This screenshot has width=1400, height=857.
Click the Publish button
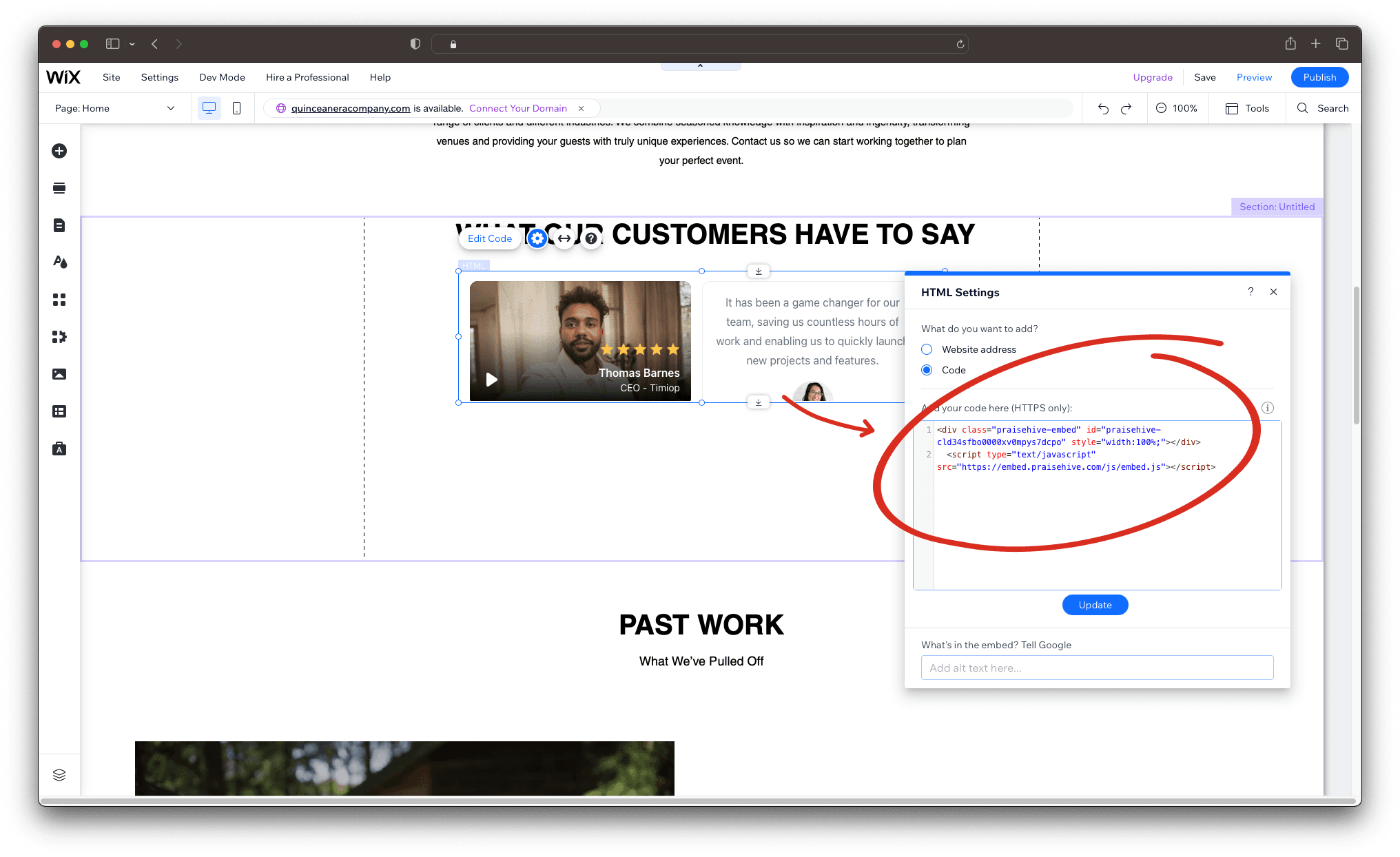click(1319, 77)
